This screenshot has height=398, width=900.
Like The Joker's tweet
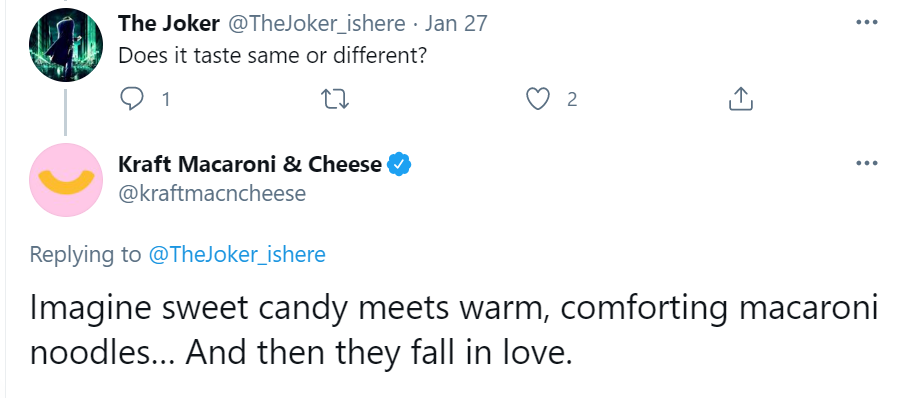tap(537, 100)
